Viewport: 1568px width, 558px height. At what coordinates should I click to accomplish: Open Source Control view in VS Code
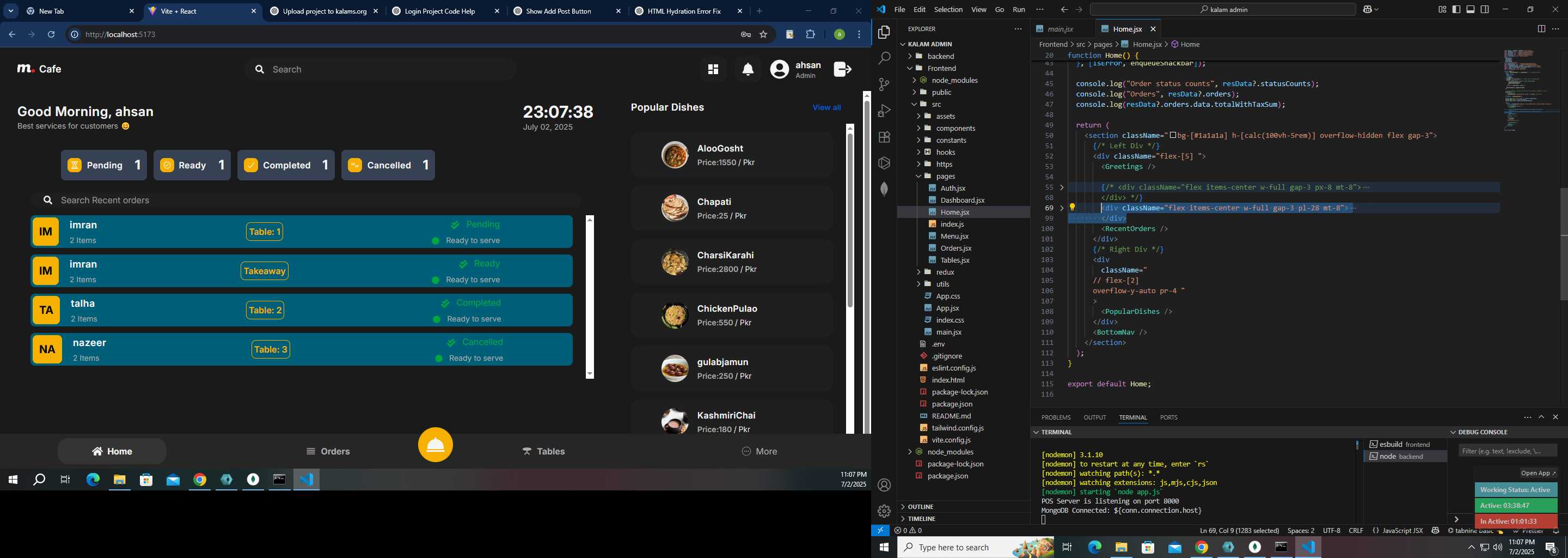[x=884, y=84]
